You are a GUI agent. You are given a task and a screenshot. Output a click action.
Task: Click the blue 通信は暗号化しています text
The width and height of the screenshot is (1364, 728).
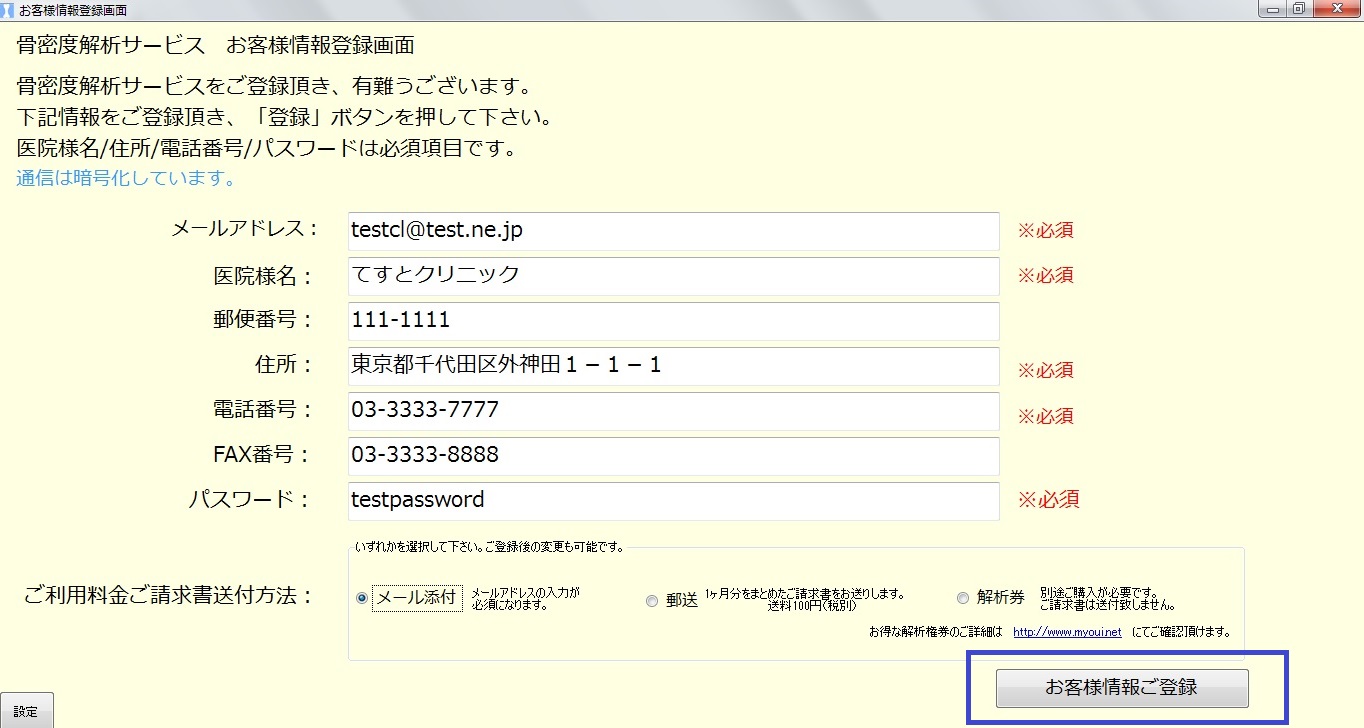126,180
